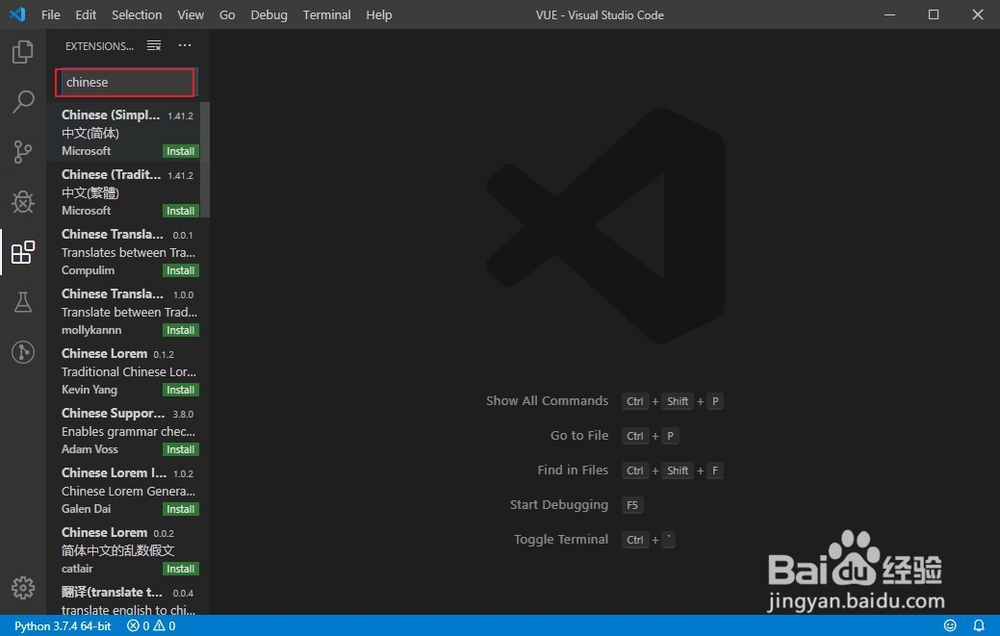This screenshot has height=636, width=1000.
Task: Open the File menu
Action: [50, 15]
